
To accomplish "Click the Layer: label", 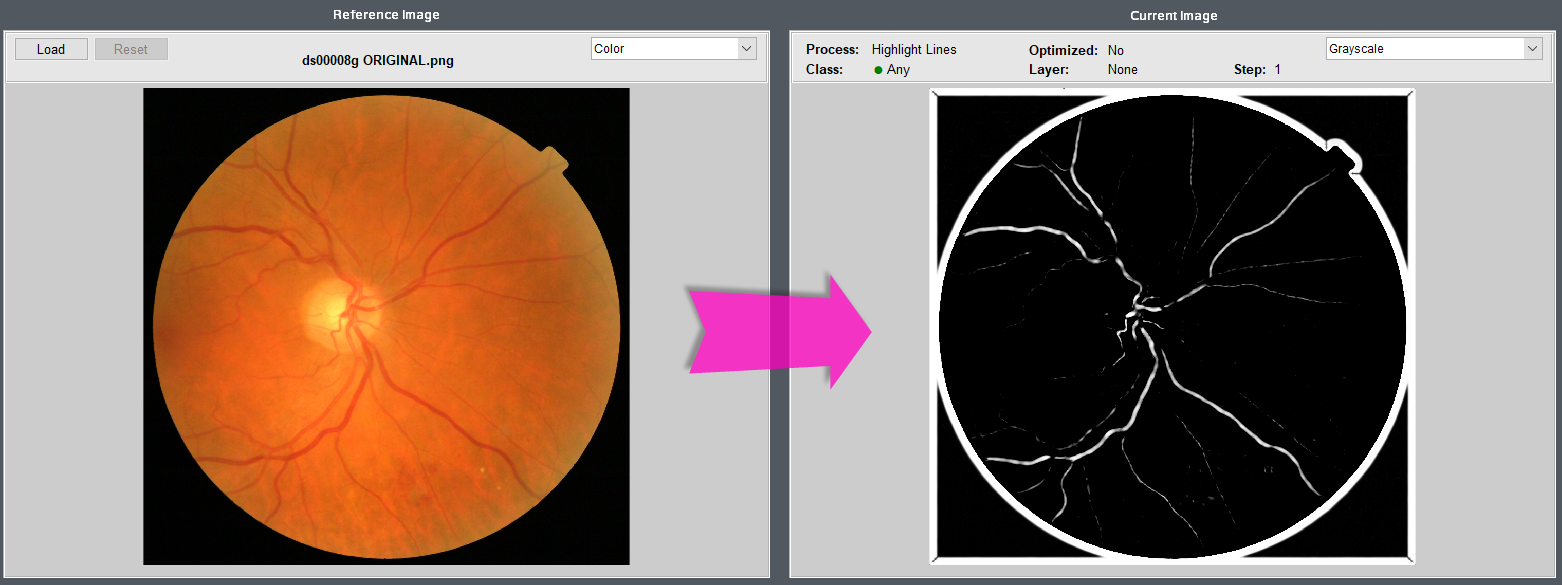I will pyautogui.click(x=1049, y=70).
